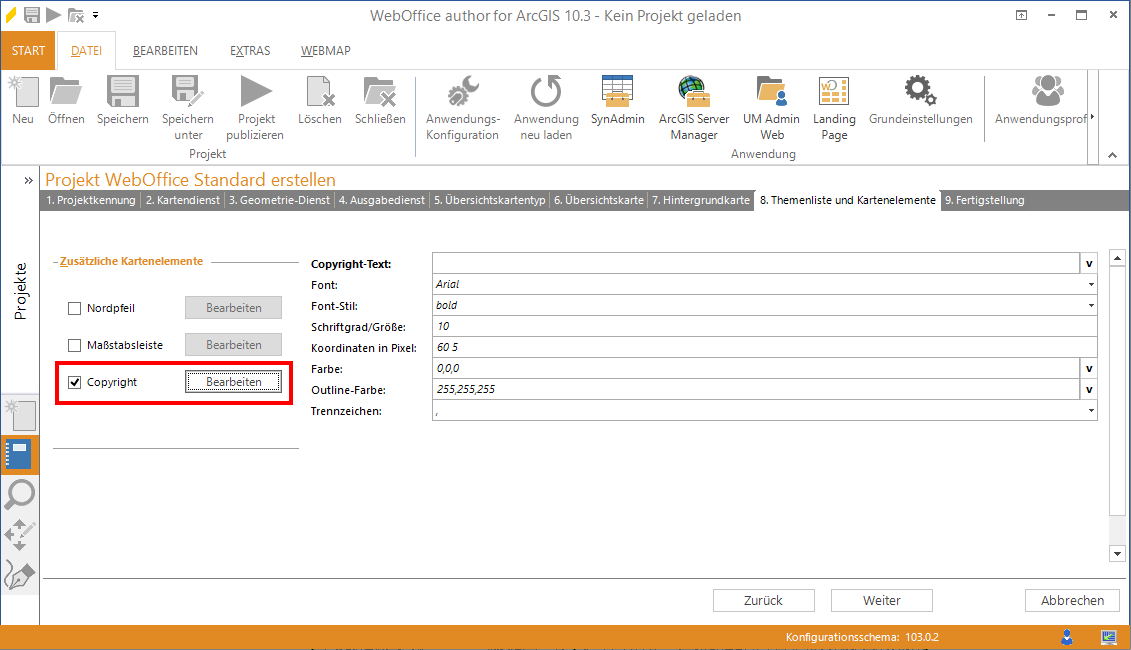Click the Öffnen folder icon
Screen dimensions: 1131x650
click(66, 92)
